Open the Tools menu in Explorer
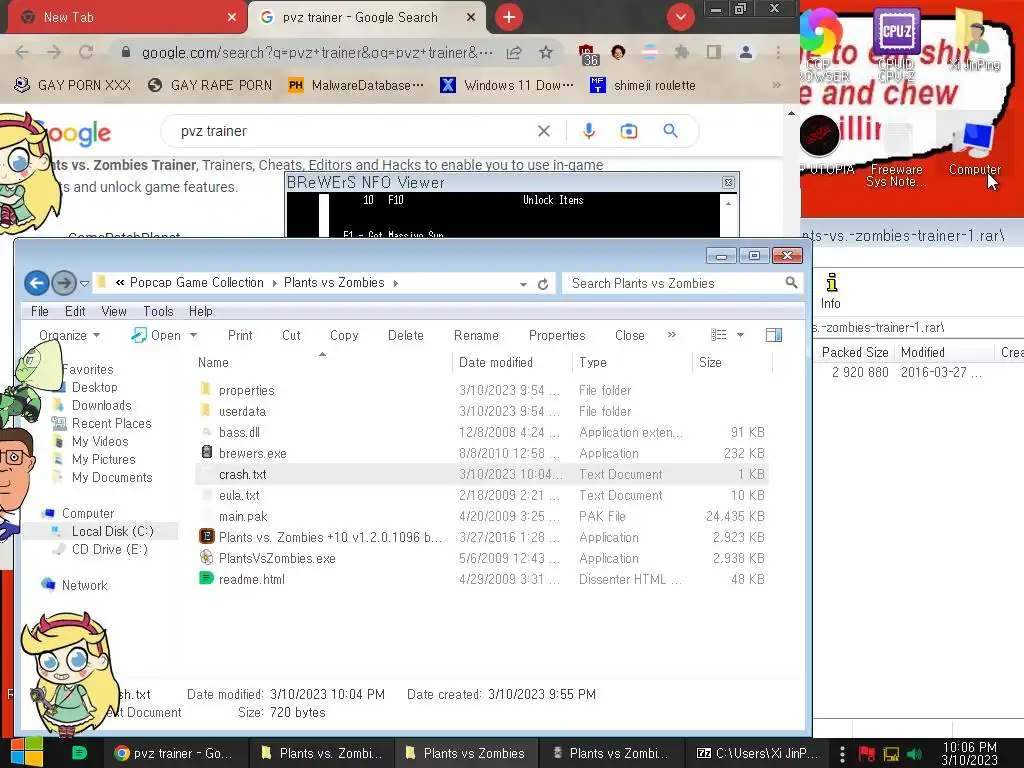The height and width of the screenshot is (768, 1024). coord(158,312)
